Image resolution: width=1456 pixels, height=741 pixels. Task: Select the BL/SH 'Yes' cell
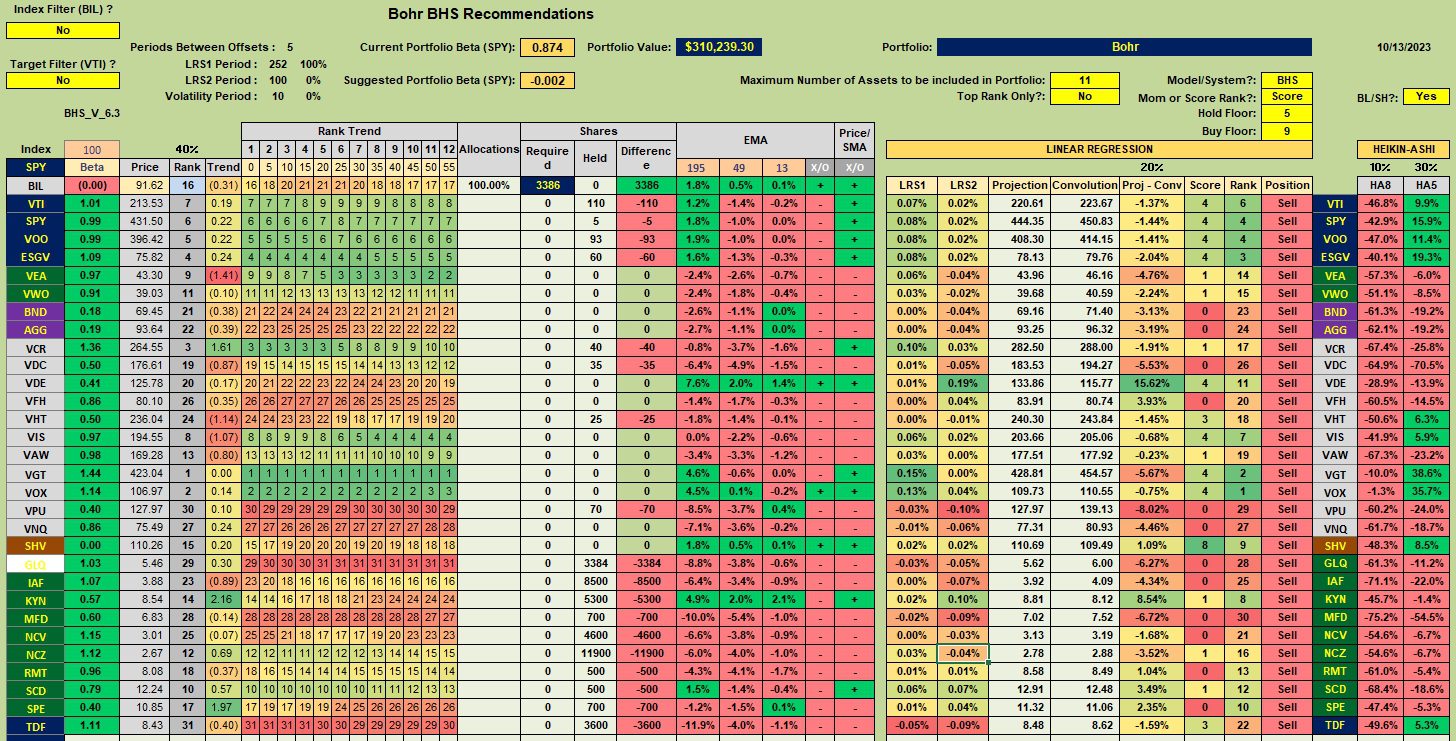point(1426,96)
